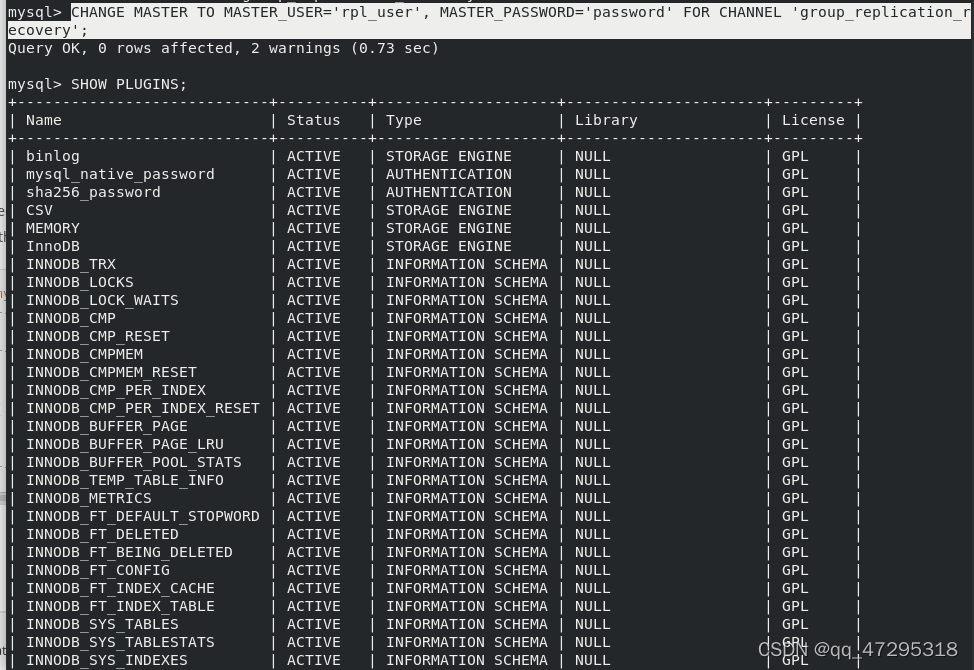Select the sha256_password plugin name
Viewport: 974px width, 670px height.
coord(93,192)
